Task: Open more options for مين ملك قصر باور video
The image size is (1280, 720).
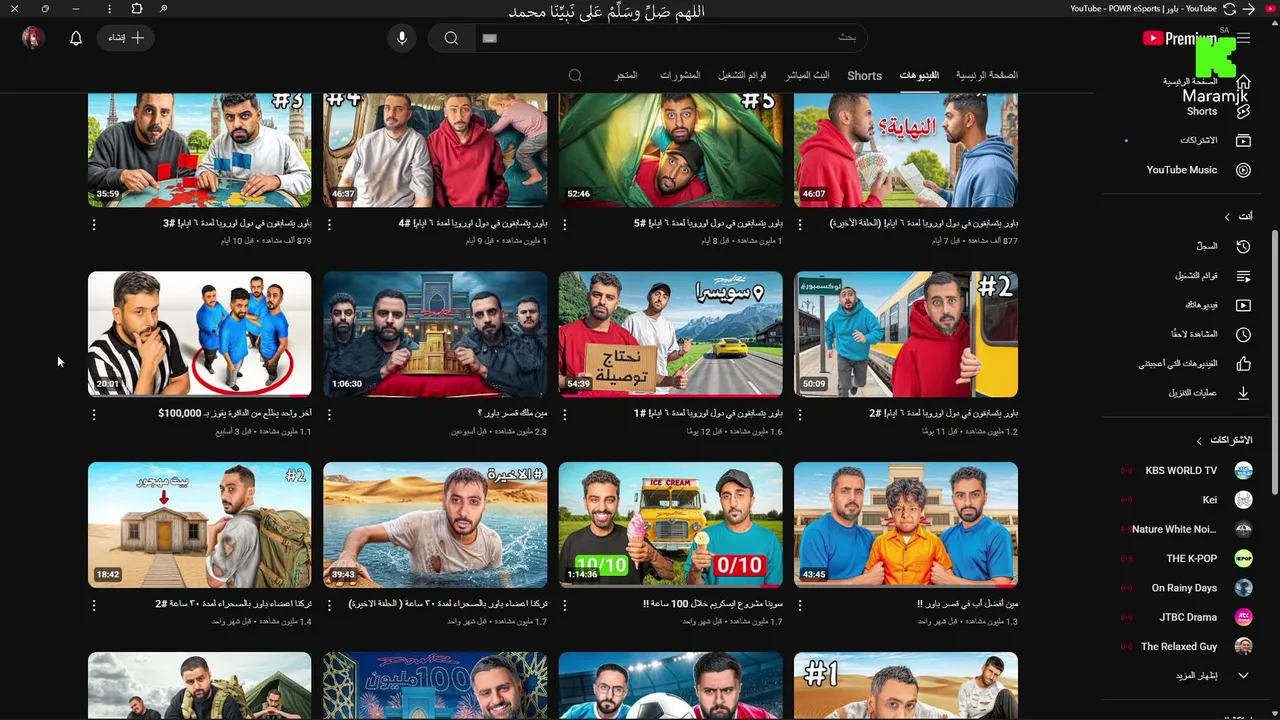Action: point(329,414)
